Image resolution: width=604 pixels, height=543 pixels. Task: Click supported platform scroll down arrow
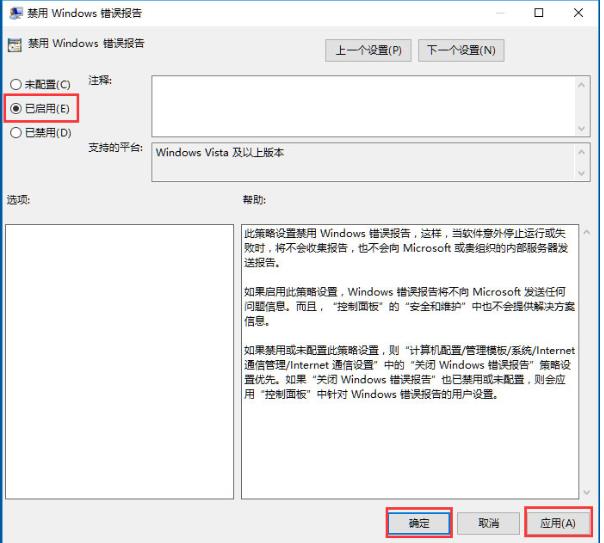(x=582, y=173)
